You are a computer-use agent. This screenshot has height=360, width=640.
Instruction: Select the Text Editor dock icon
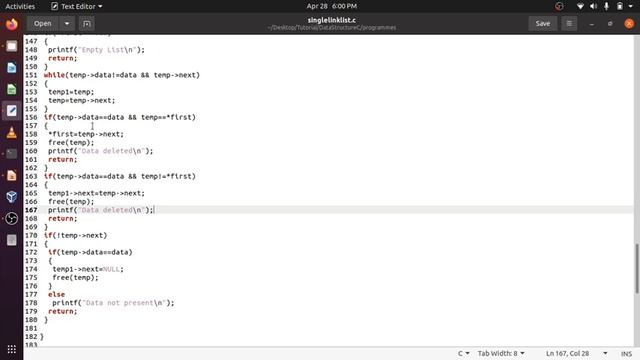pos(11,111)
